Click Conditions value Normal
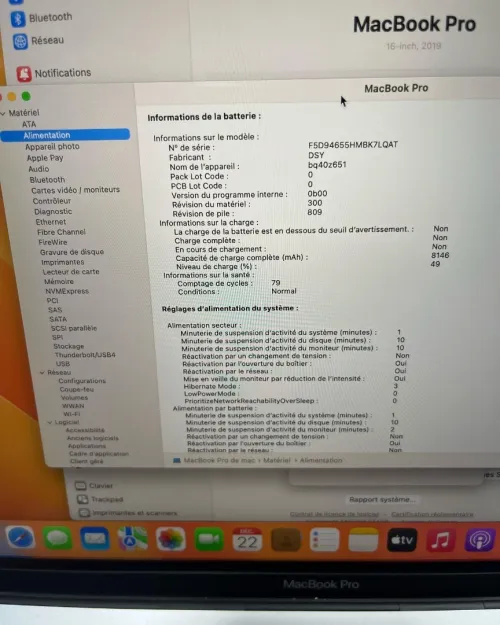 pyautogui.click(x=283, y=291)
